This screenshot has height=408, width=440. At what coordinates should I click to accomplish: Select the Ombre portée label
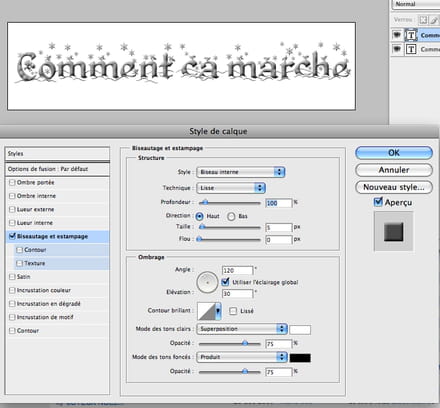35,182
